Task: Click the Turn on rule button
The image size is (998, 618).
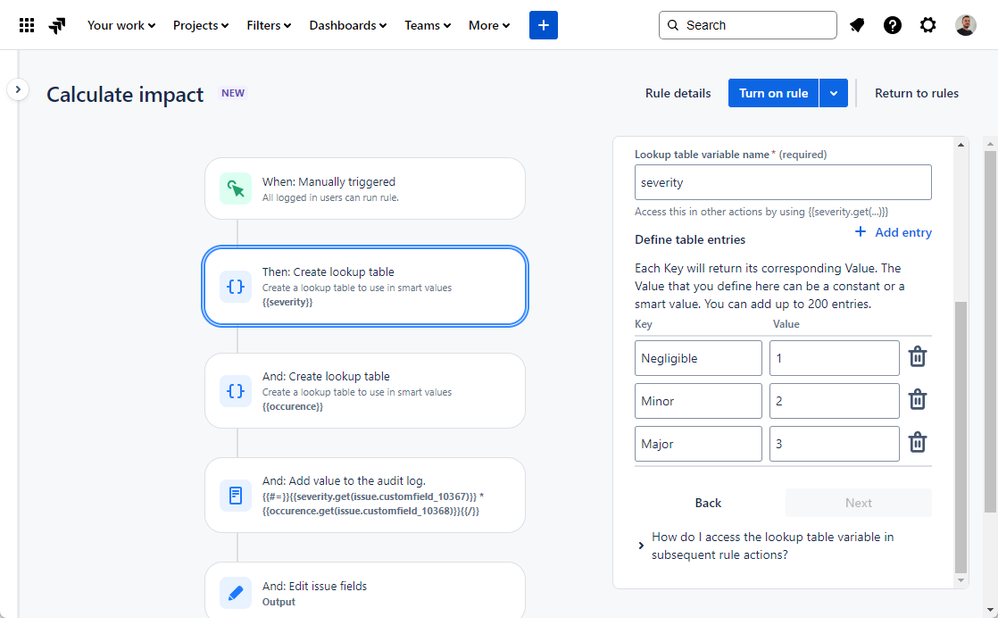Action: click(773, 94)
